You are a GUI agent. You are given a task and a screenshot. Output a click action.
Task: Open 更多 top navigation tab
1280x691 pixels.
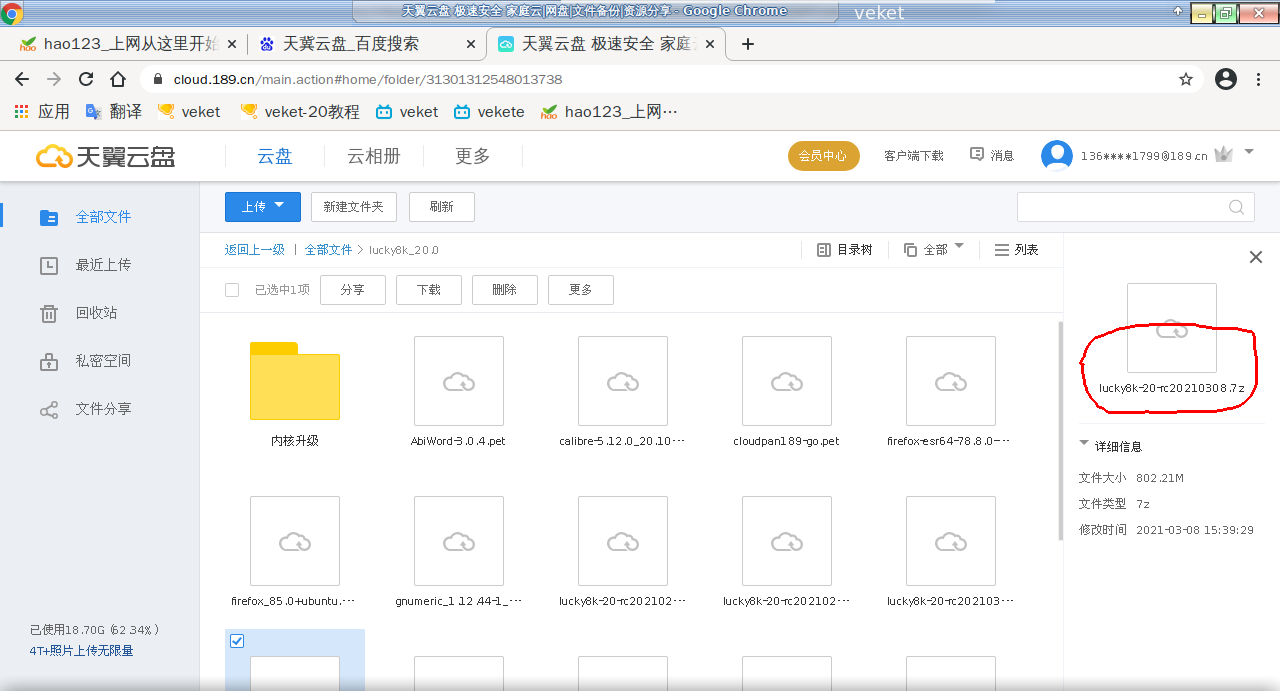tap(473, 156)
